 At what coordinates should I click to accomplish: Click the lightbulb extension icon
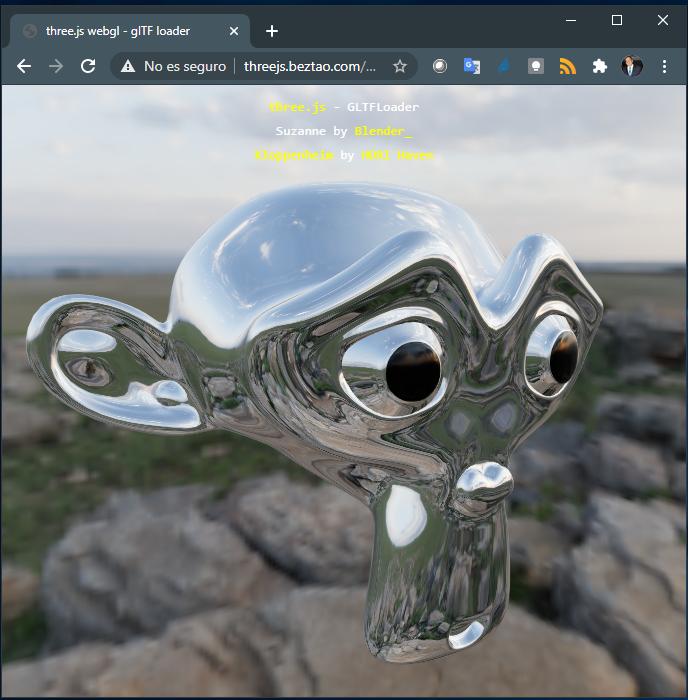pos(535,66)
